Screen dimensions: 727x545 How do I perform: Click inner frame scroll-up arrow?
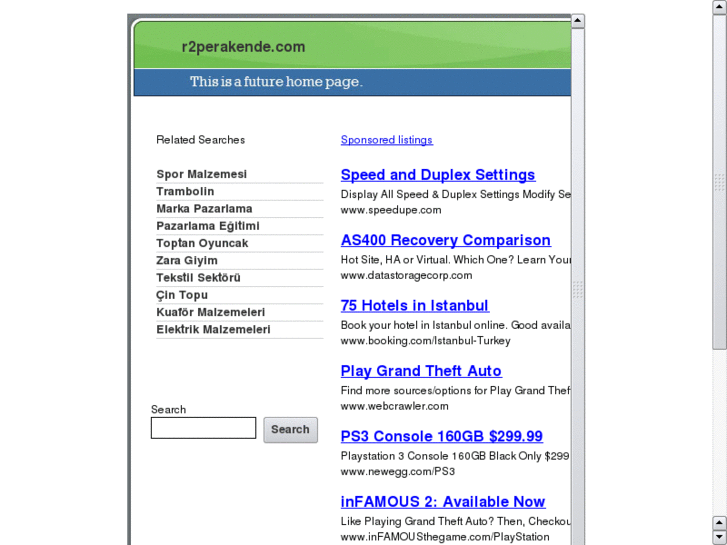click(x=578, y=21)
